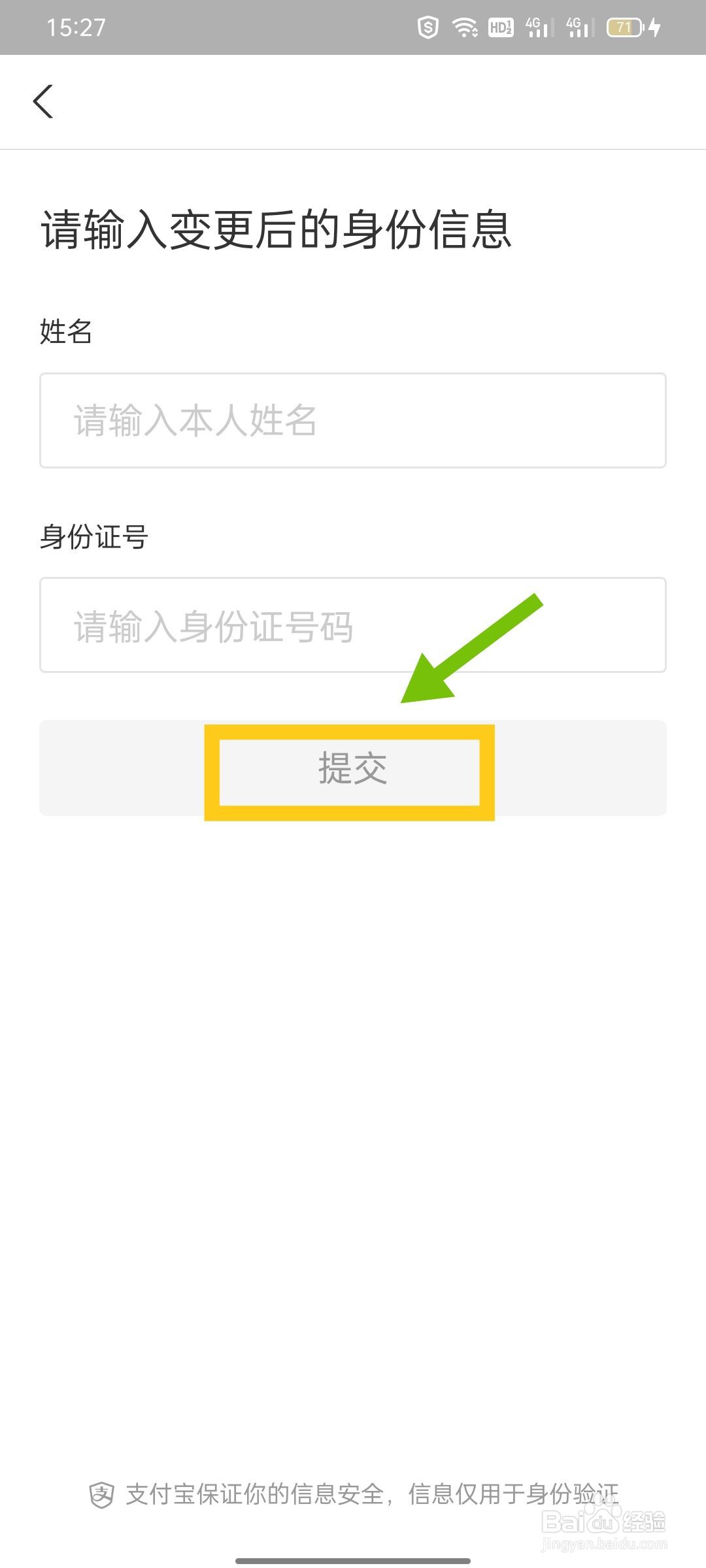
Task: Tap the 15:27 clock in status bar
Action: (76, 27)
